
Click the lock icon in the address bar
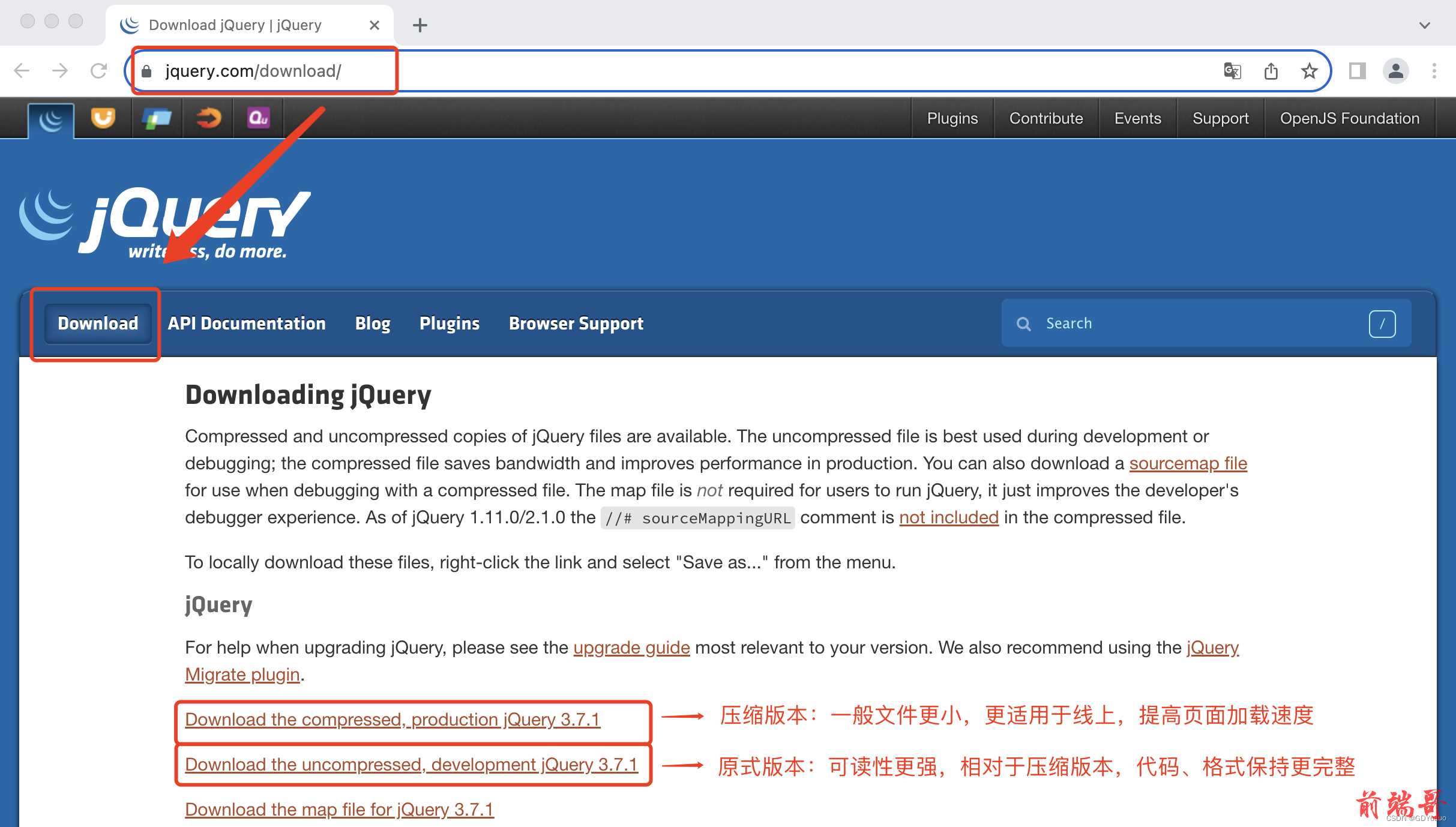(x=146, y=71)
